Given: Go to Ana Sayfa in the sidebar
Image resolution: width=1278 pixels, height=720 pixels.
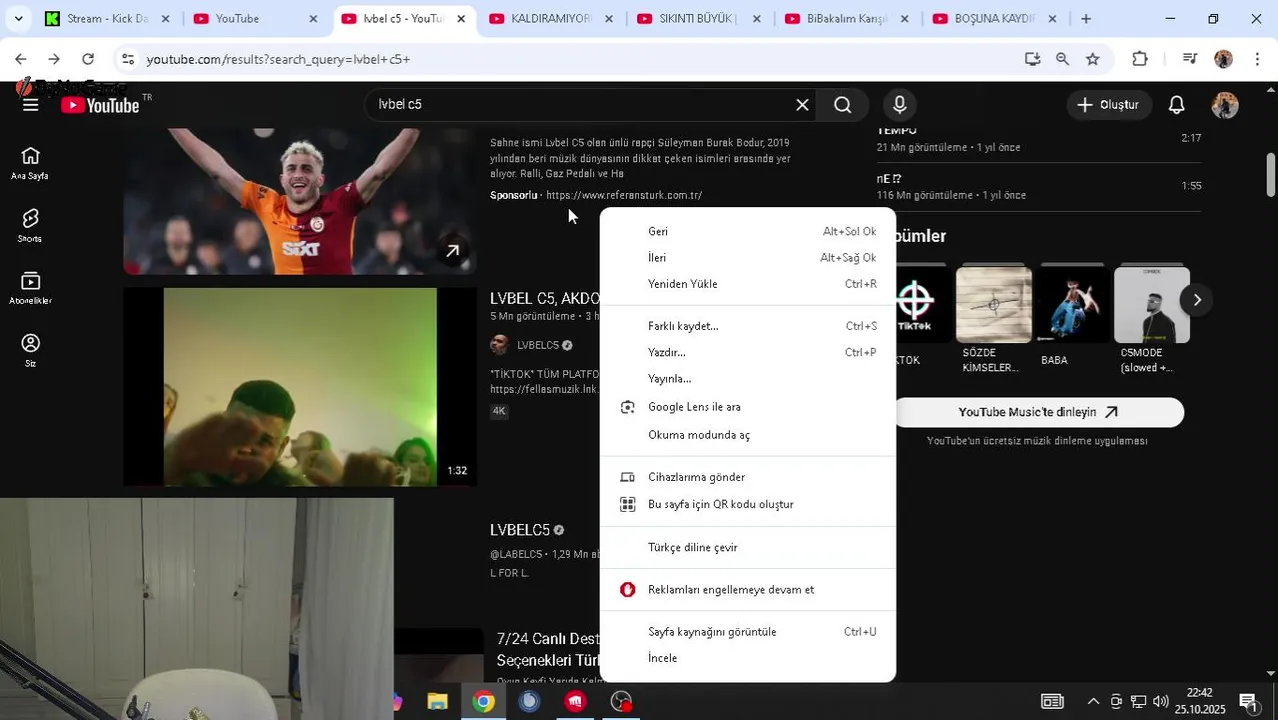Looking at the screenshot, I should tap(30, 163).
